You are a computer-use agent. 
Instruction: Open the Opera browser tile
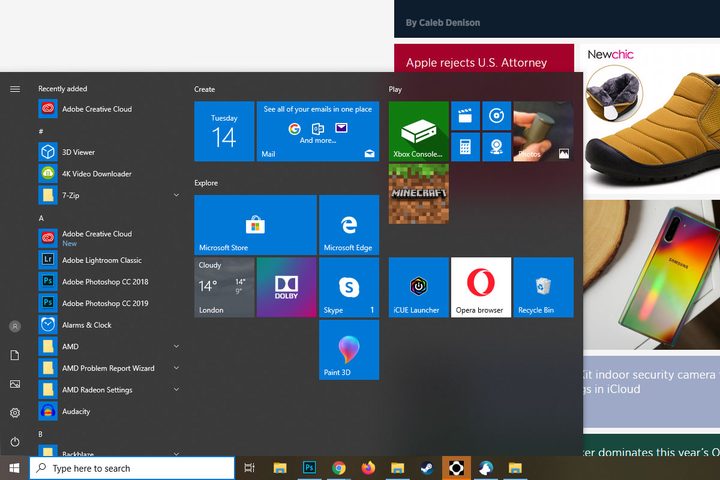[x=481, y=287]
